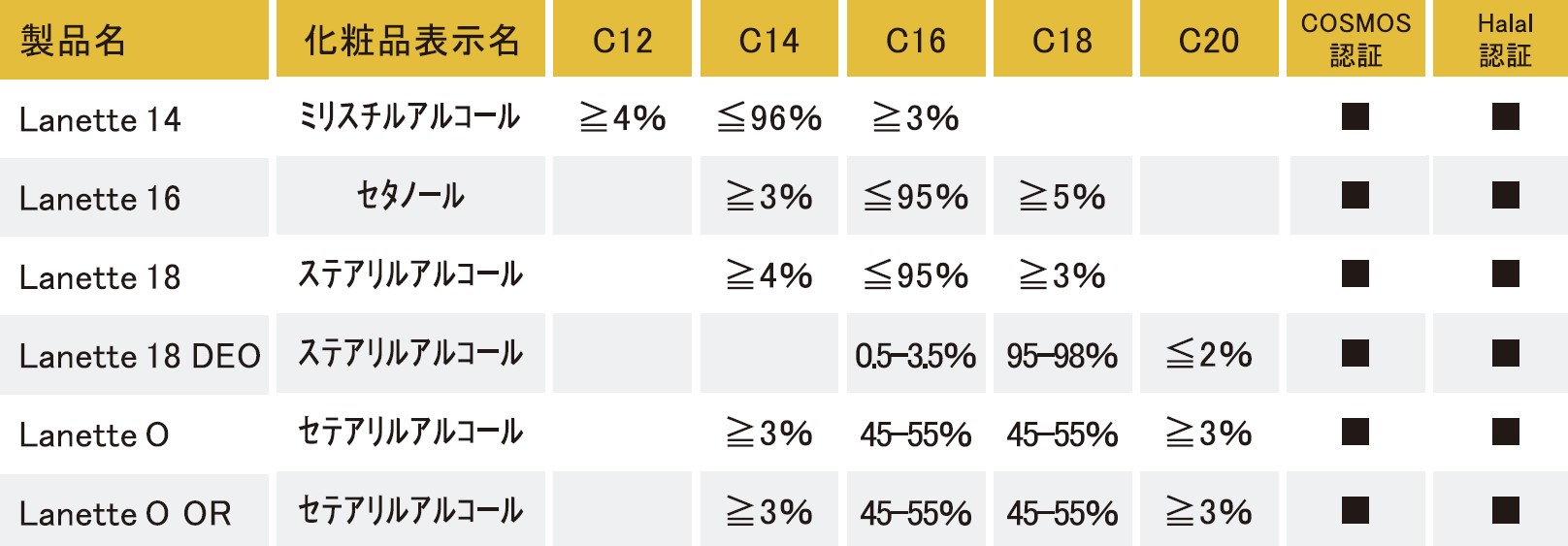The height and width of the screenshot is (546, 1568).
Task: Select COSMOS square for Lanette O OR
Action: tap(1356, 510)
